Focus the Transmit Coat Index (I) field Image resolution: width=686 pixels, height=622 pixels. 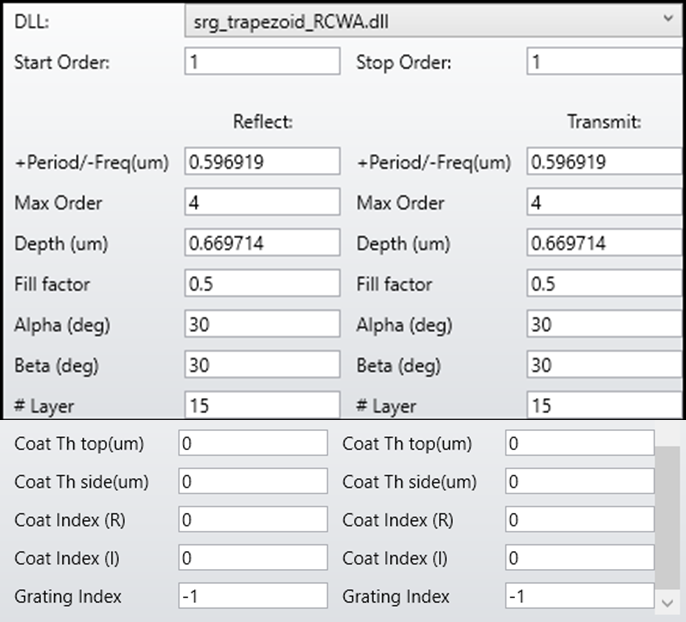pyautogui.click(x=580, y=558)
